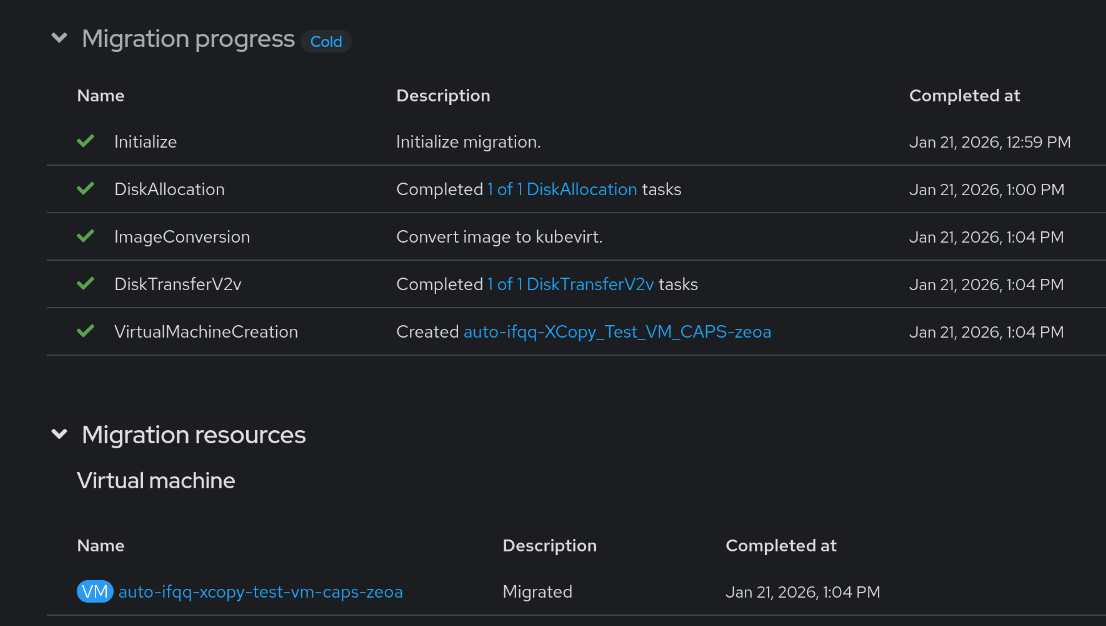Open the auto-ifqq-xcopy-test-vm-caps-zeoa virtual machine link
Image resolution: width=1106 pixels, height=626 pixels.
[260, 592]
